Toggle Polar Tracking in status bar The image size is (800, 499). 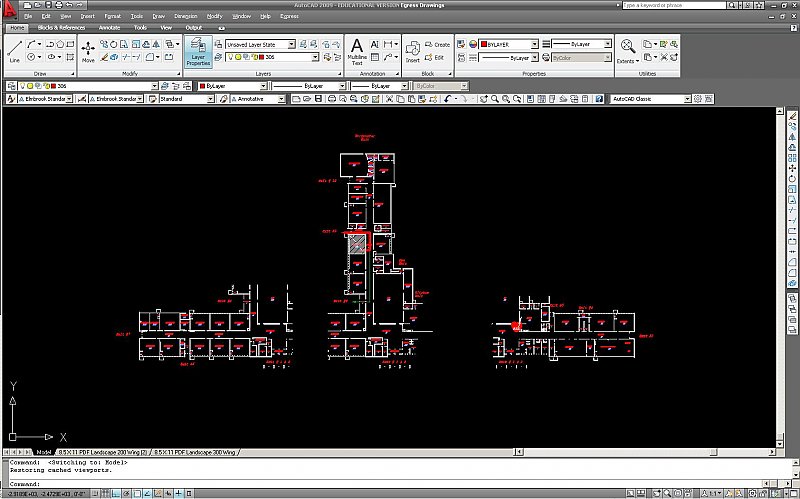tap(126, 493)
